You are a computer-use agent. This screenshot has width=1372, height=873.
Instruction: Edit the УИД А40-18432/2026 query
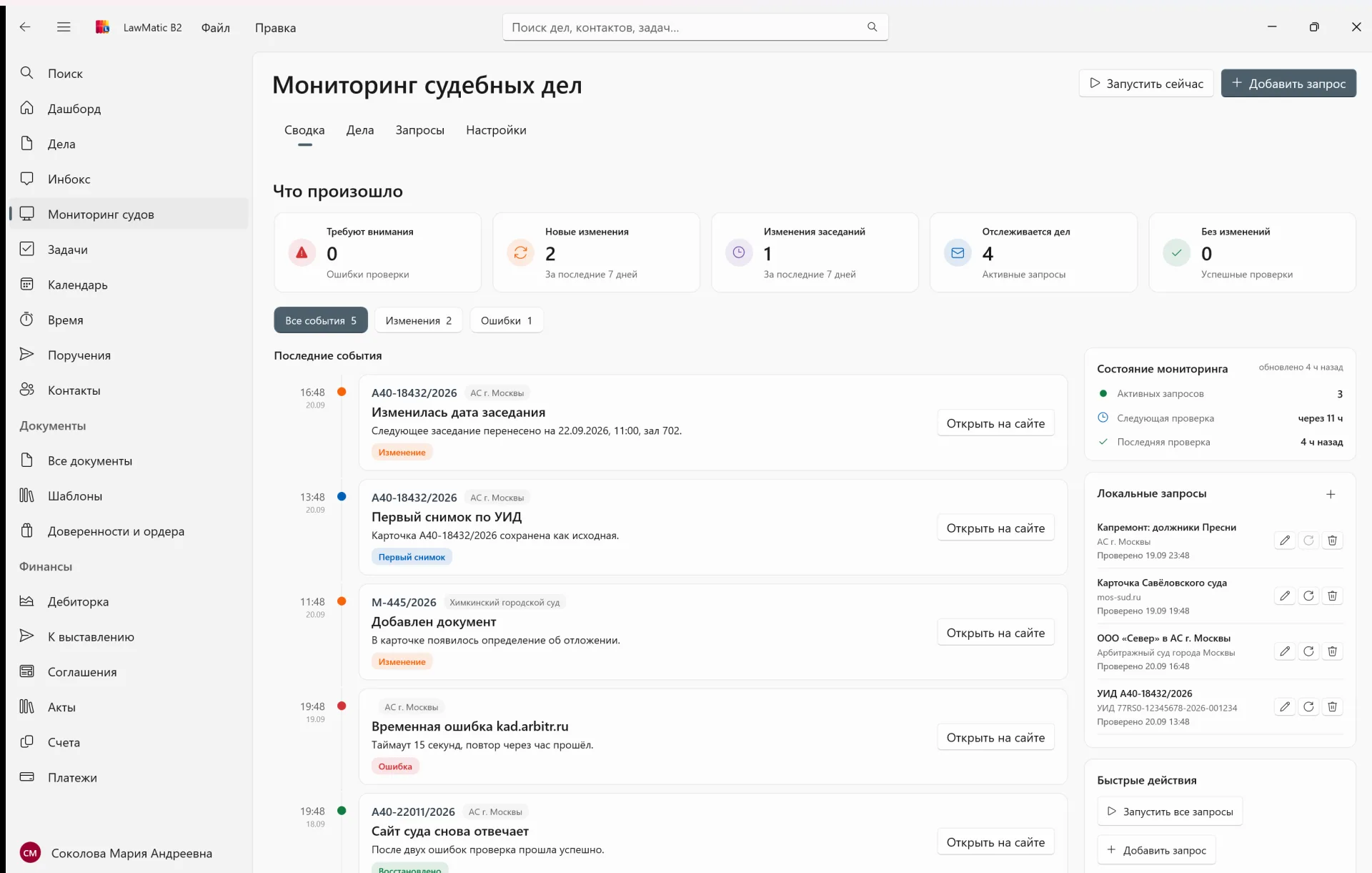point(1285,707)
